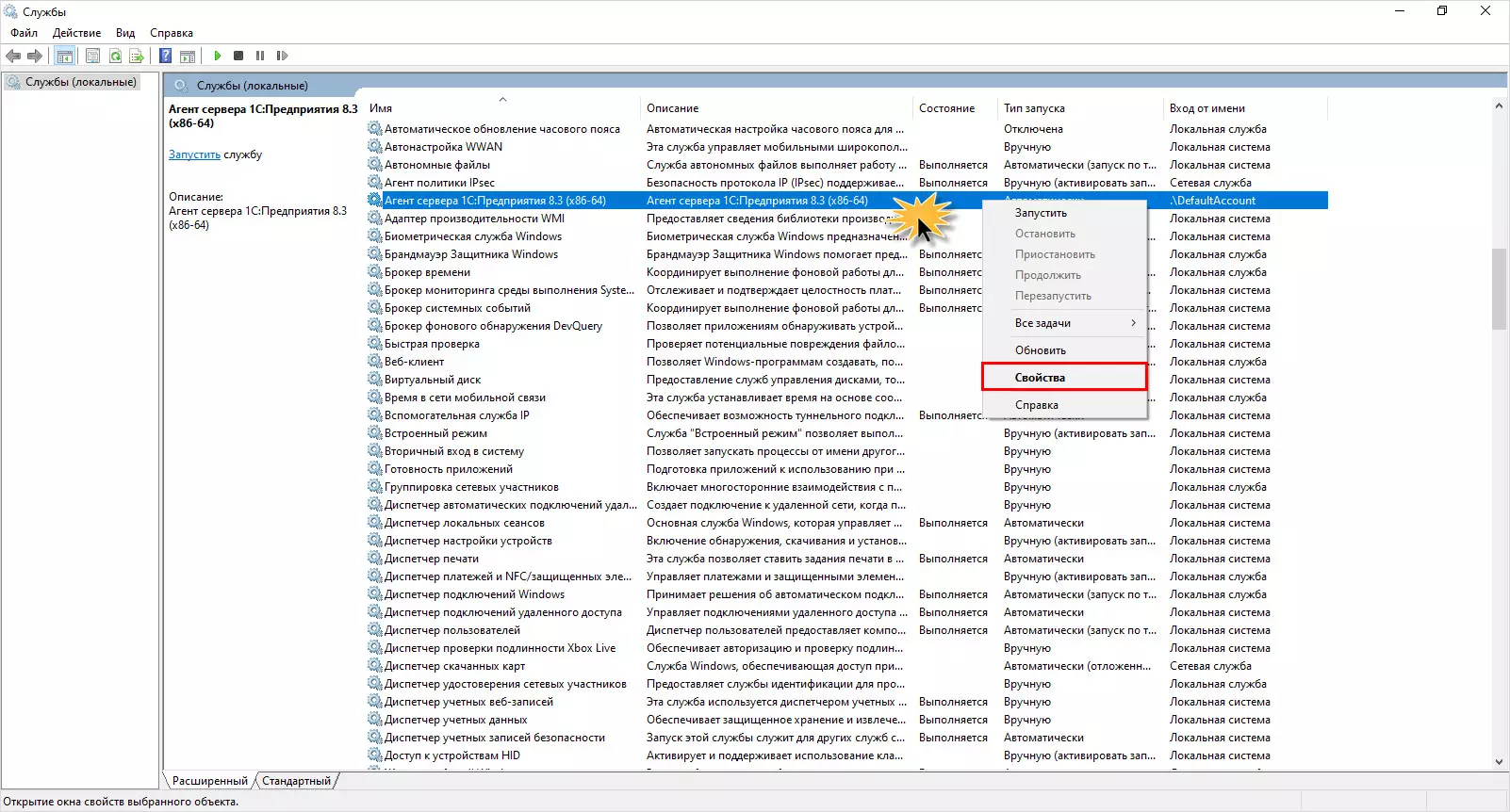
Task: Choose Свойства in the context menu
Action: click(x=1064, y=378)
